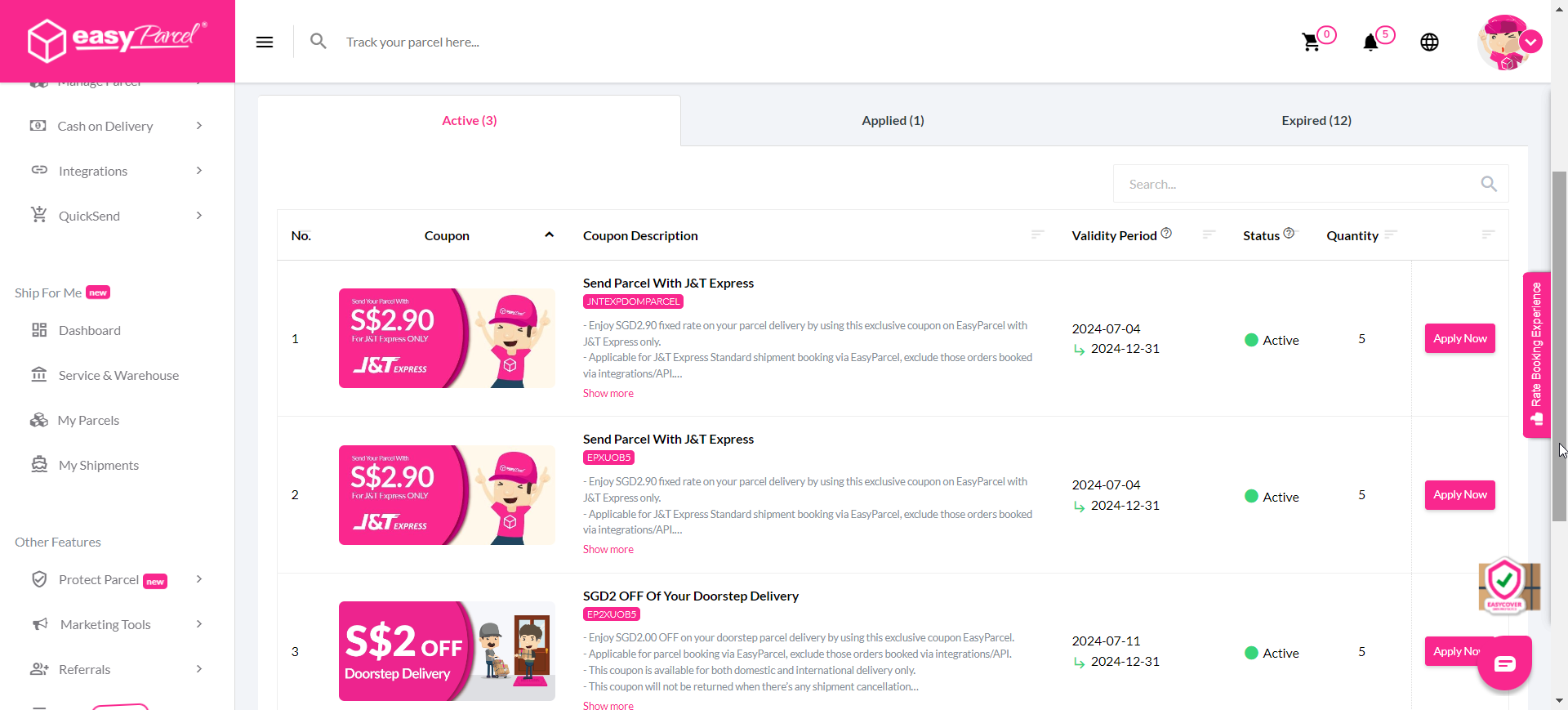The image size is (1568, 710).
Task: Click the Coupon Description filter icon
Action: 1037,234
